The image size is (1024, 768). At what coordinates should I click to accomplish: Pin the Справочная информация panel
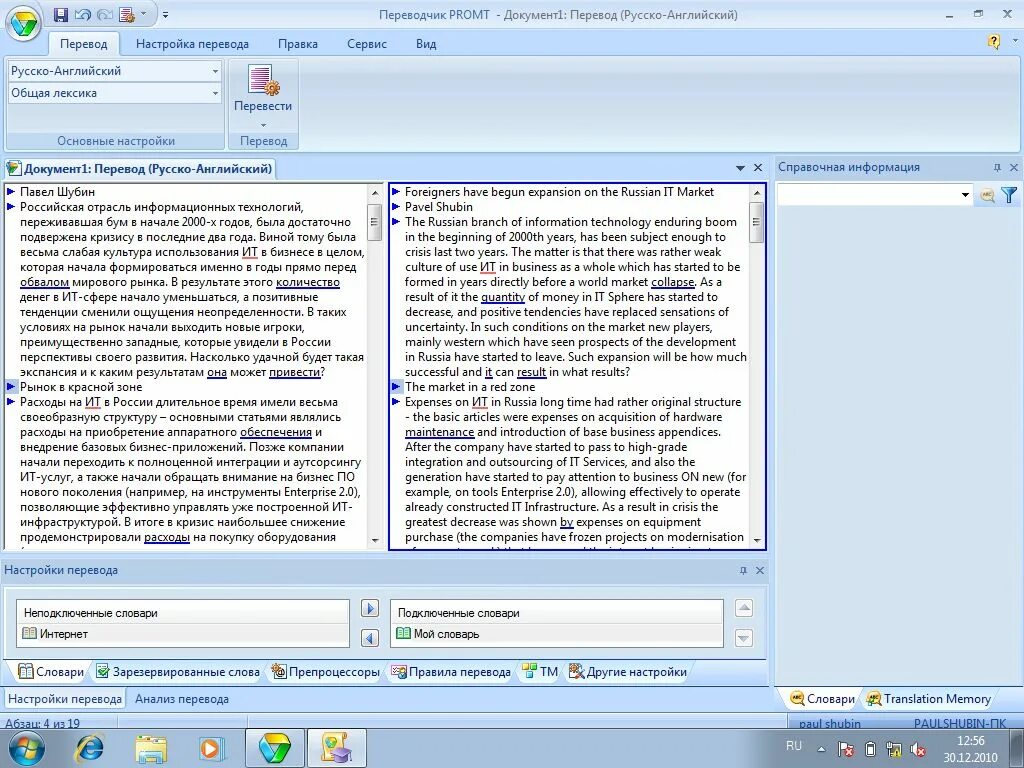pyautogui.click(x=997, y=167)
